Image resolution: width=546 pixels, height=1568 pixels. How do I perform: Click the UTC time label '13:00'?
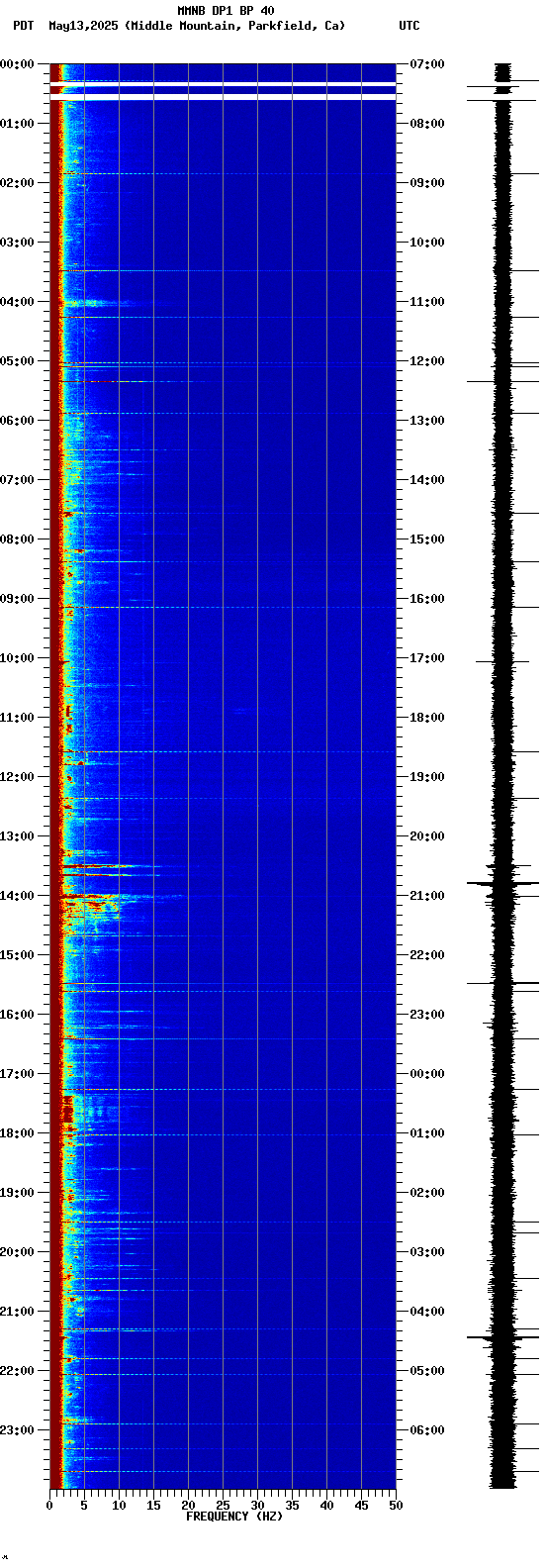click(427, 421)
